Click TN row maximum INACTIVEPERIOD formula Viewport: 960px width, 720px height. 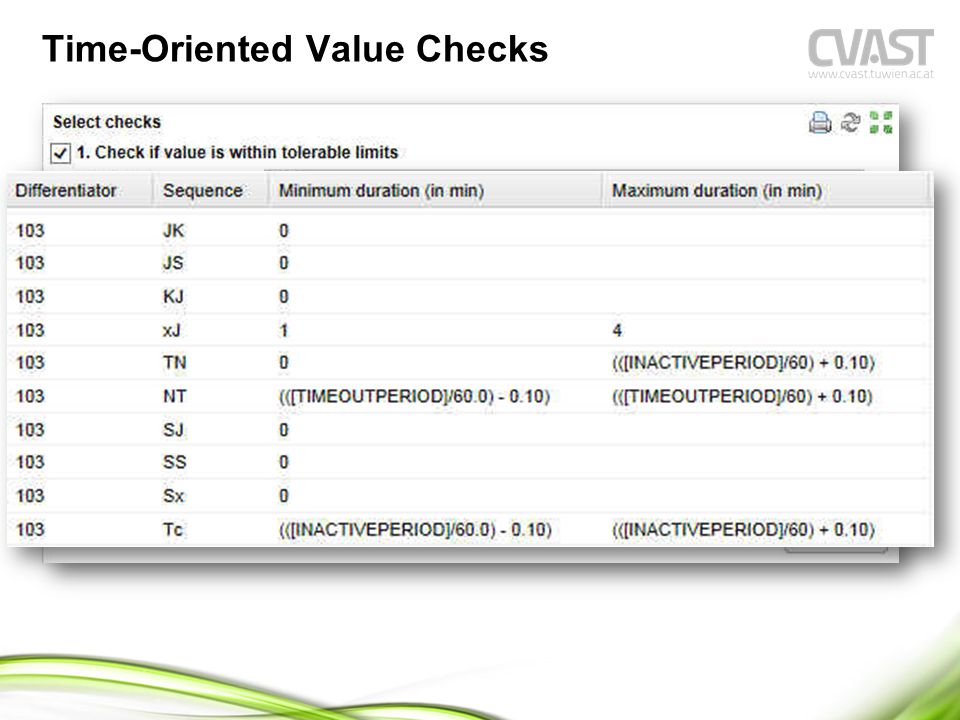(x=743, y=362)
